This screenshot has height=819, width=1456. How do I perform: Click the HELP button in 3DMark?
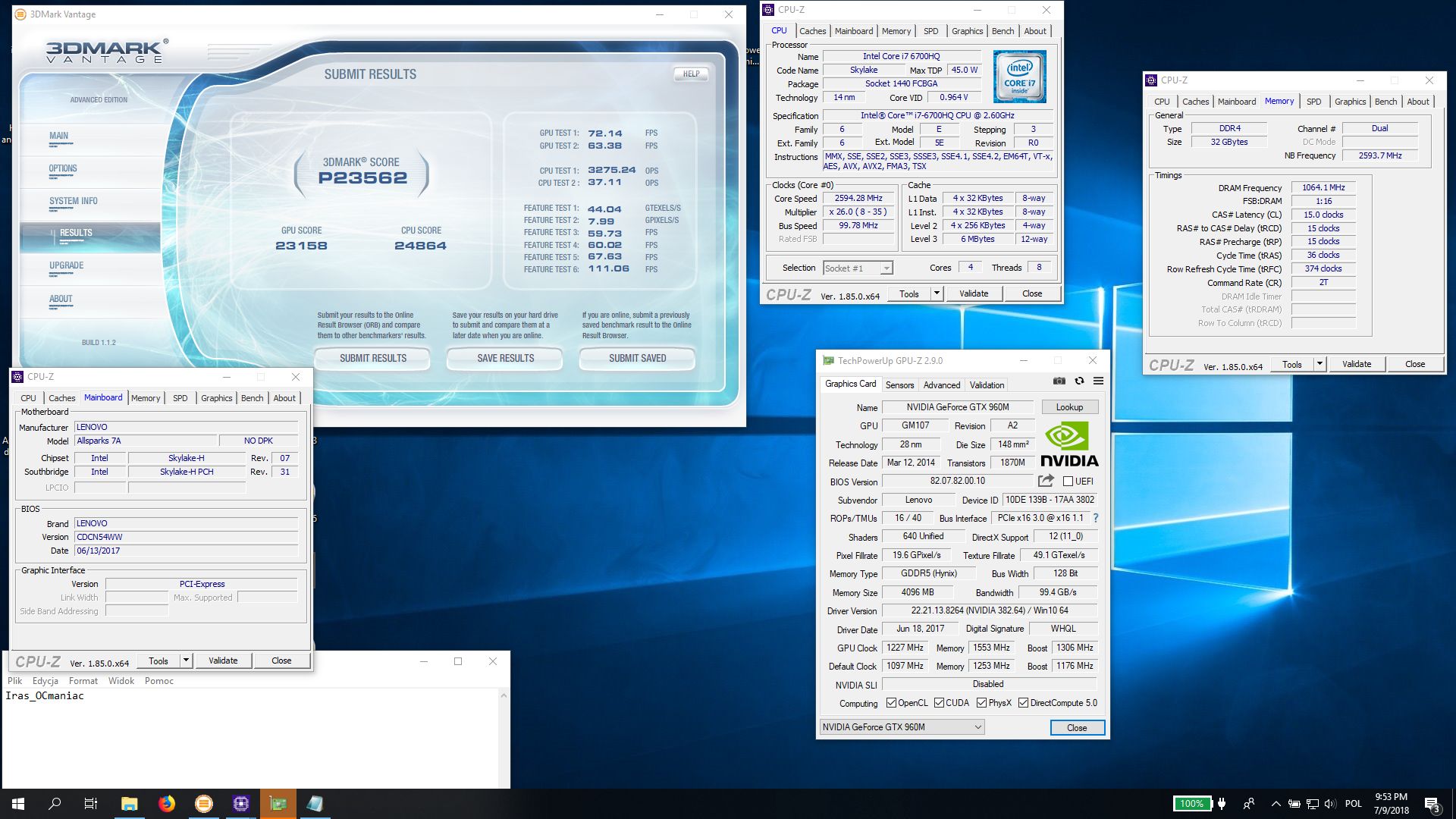pos(691,74)
